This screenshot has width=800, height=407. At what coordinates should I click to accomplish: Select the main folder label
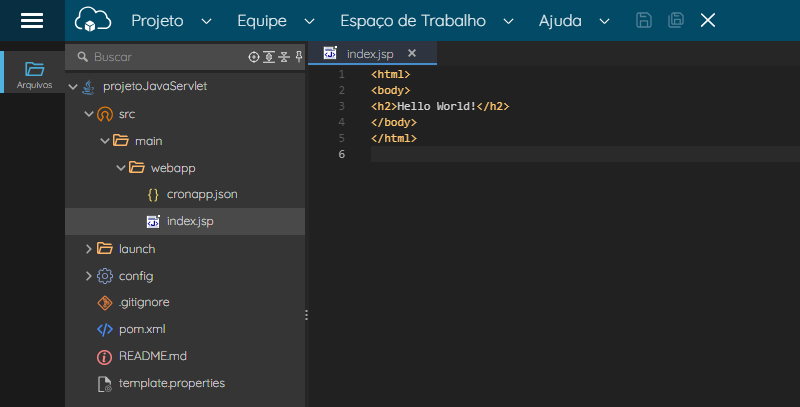click(x=148, y=141)
